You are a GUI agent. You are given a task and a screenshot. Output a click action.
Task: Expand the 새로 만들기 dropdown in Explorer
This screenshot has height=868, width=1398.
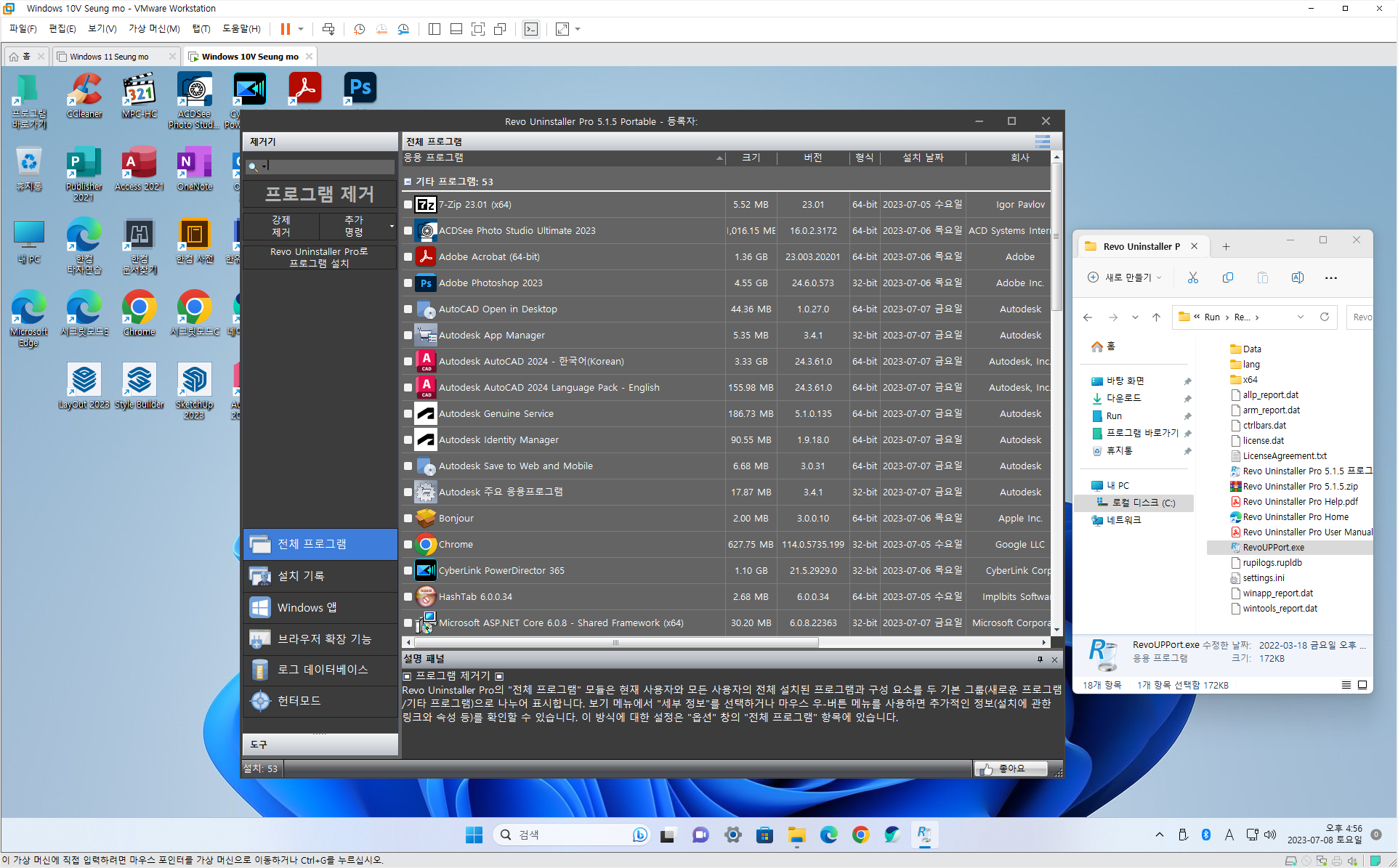point(1125,277)
